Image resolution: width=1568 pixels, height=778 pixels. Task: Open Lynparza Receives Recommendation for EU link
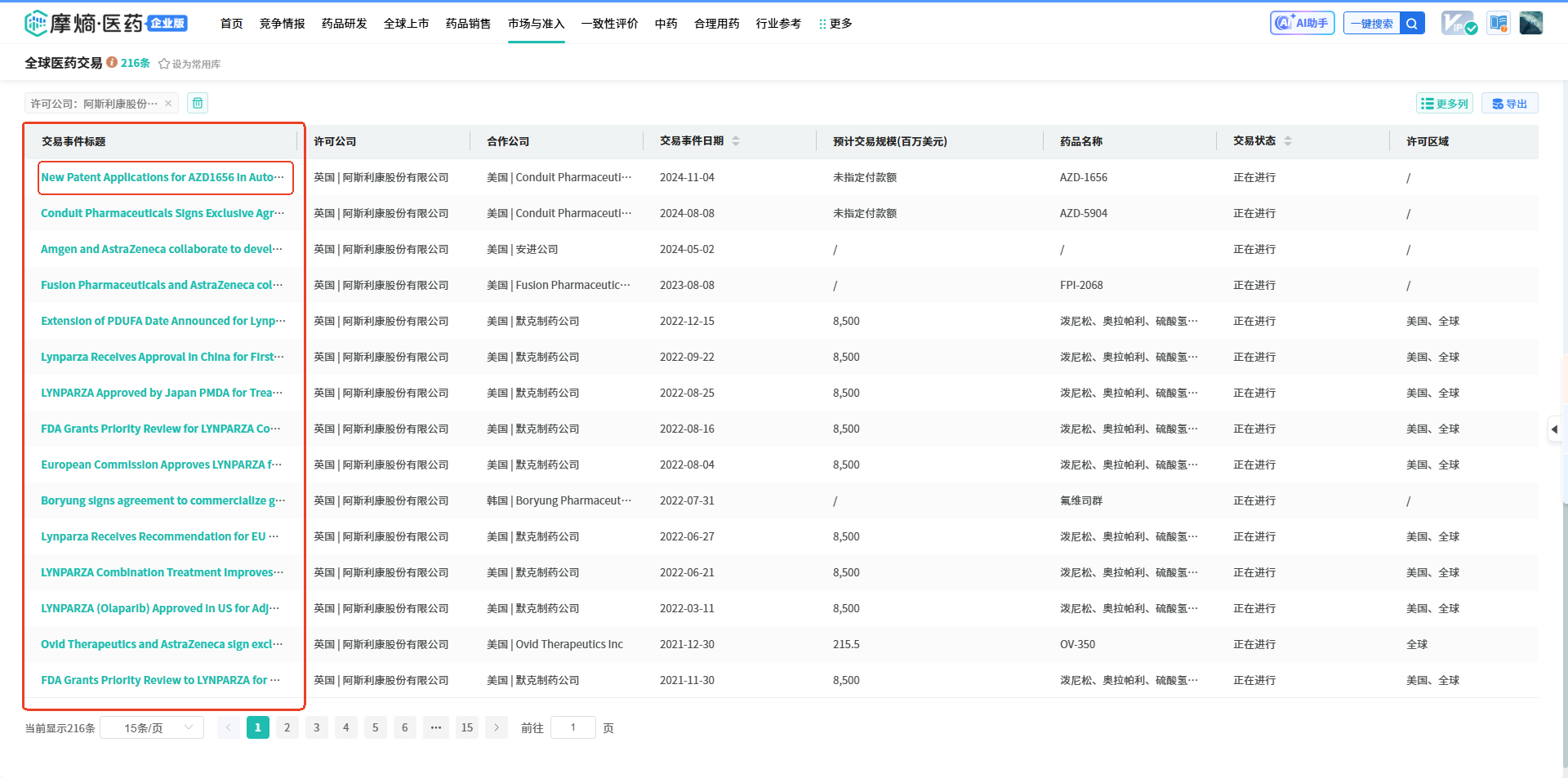click(160, 536)
